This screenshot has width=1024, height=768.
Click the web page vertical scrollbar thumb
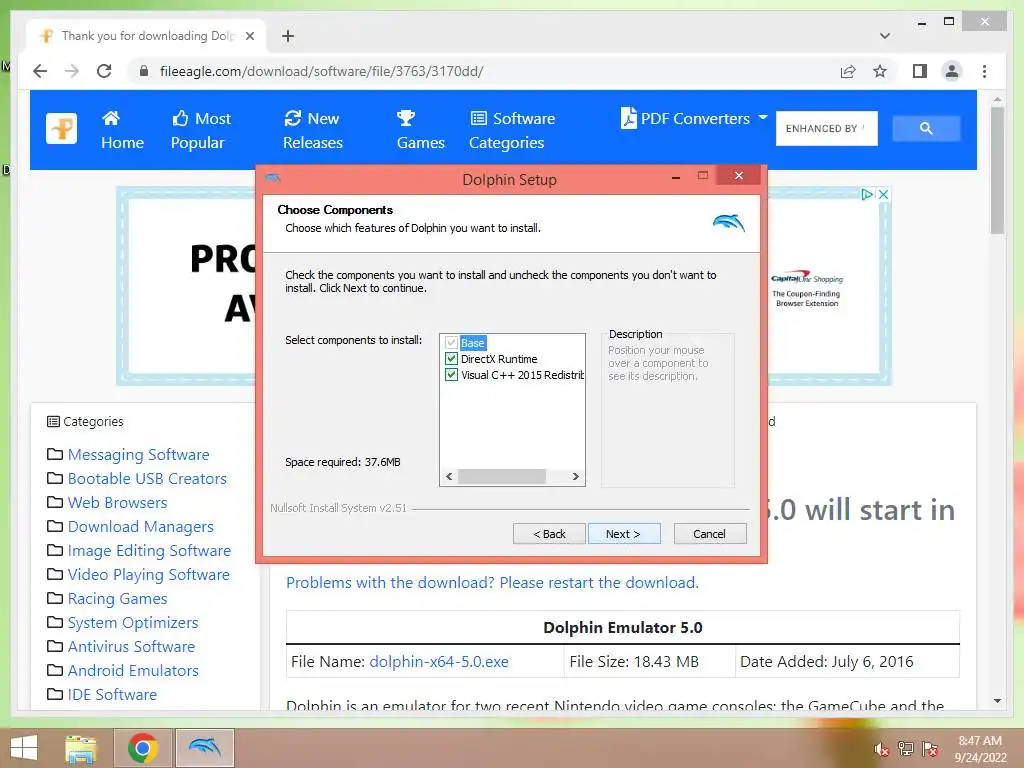(x=997, y=170)
